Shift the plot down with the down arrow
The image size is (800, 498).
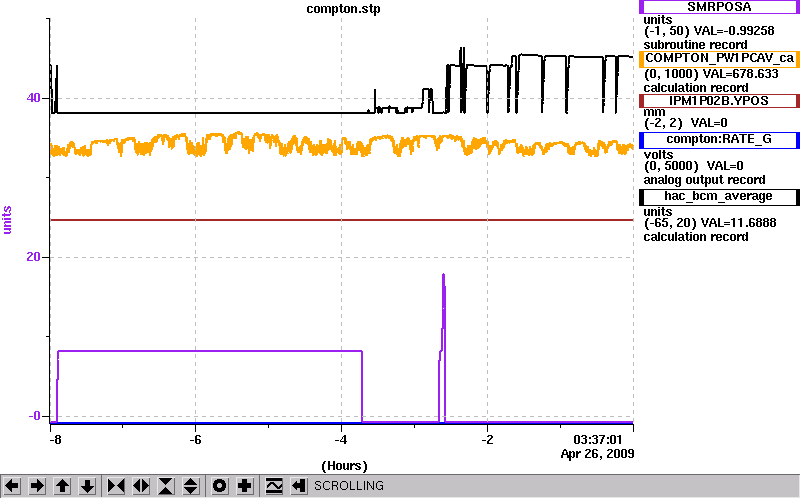click(x=87, y=486)
